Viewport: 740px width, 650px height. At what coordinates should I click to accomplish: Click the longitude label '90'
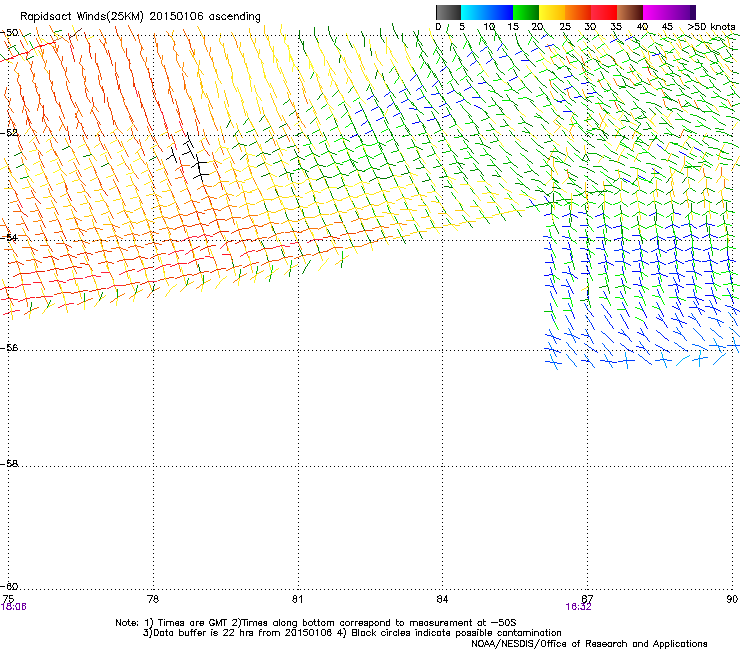[x=732, y=599]
